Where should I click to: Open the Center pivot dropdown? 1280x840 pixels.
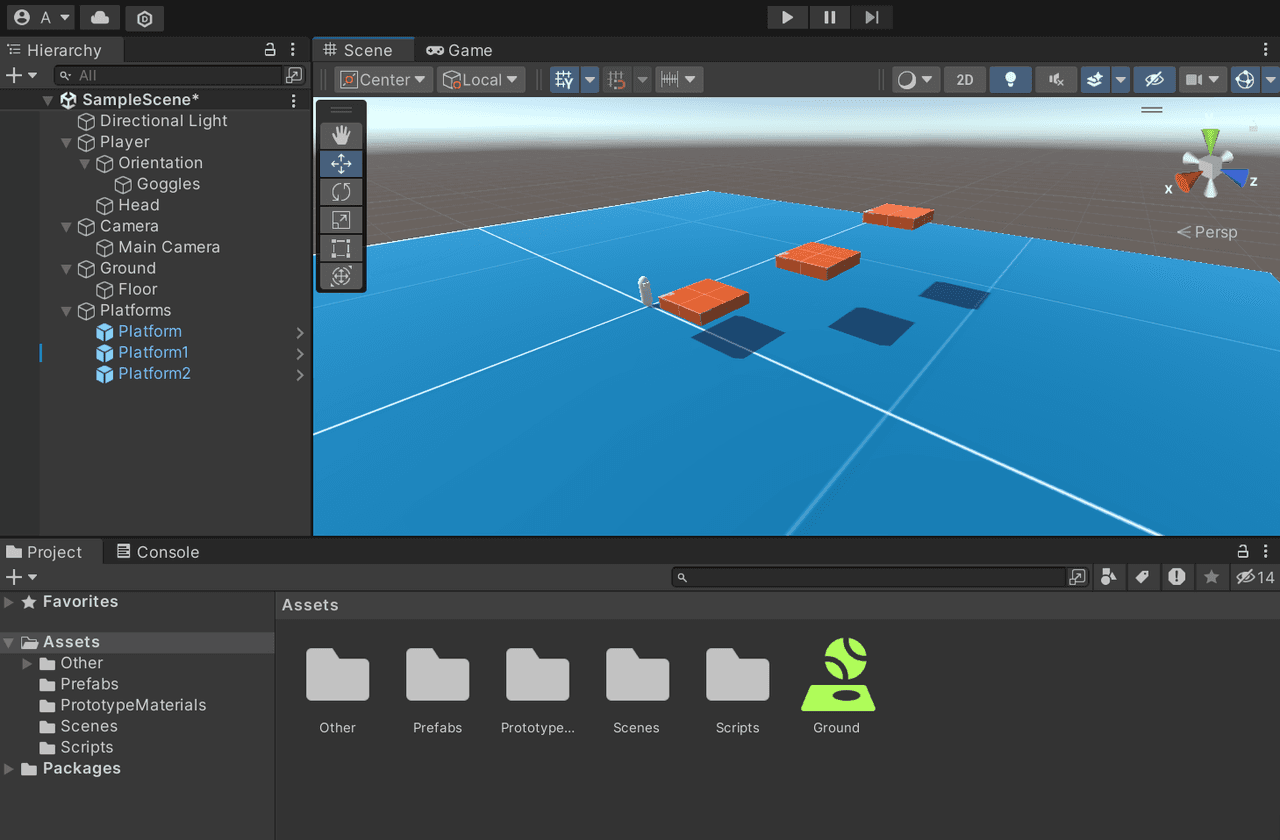tap(384, 80)
